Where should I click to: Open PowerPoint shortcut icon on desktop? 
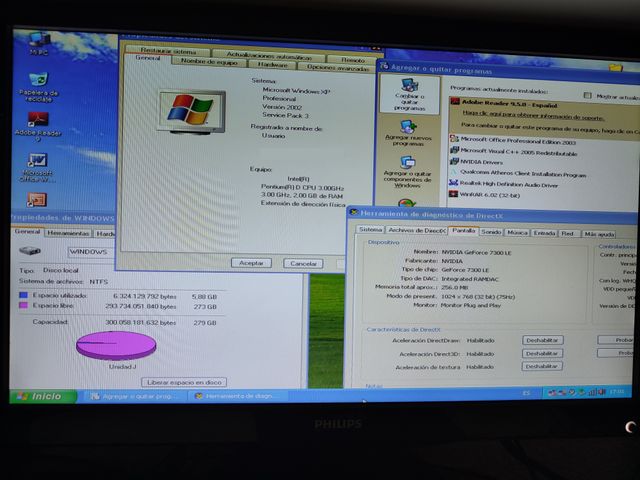coord(37,200)
